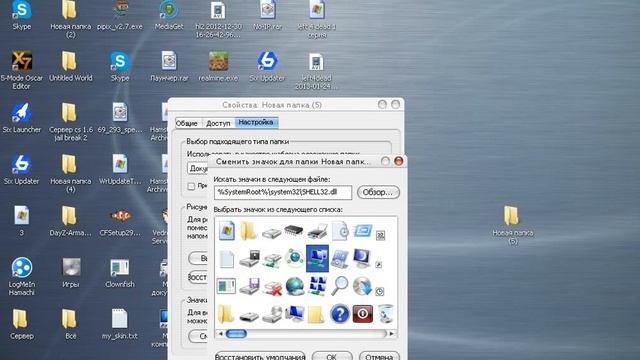Image resolution: width=640 pixels, height=360 pixels.
Task: Click the icon list left scroll arrow
Action: click(x=220, y=334)
